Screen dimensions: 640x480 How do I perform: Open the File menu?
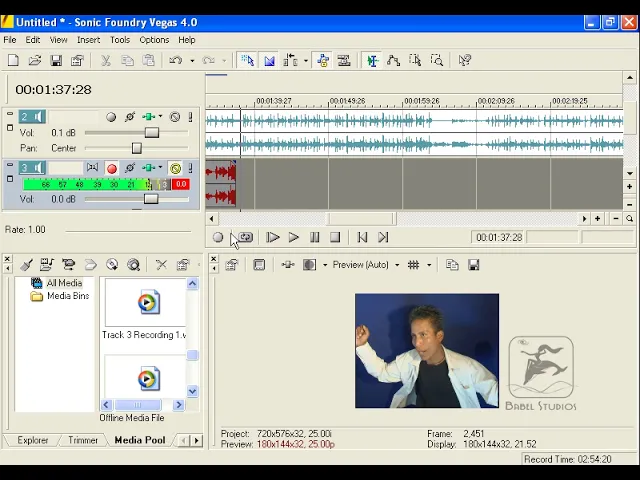tap(10, 40)
